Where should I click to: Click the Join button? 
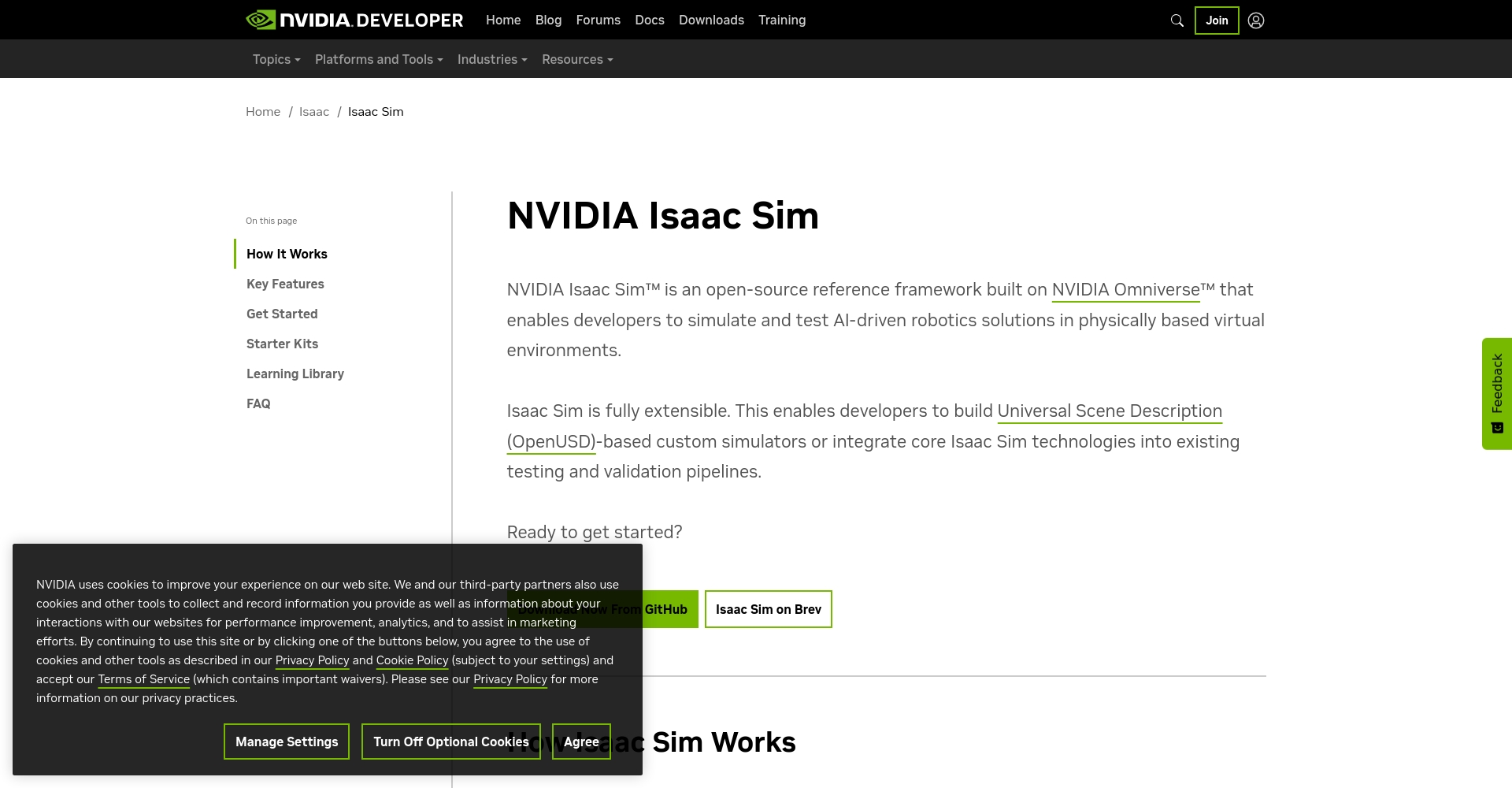tap(1216, 20)
